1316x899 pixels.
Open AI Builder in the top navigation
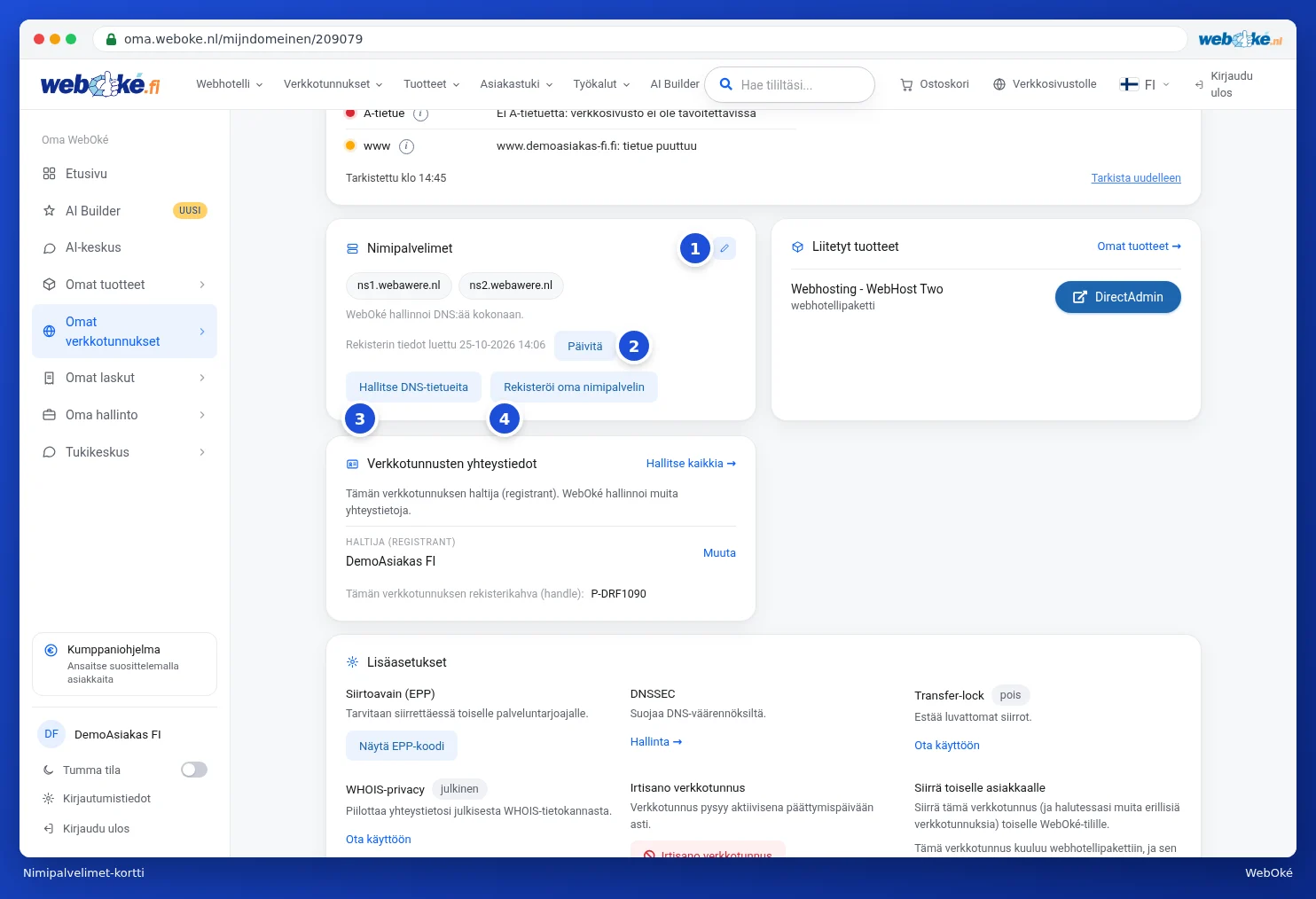click(675, 84)
